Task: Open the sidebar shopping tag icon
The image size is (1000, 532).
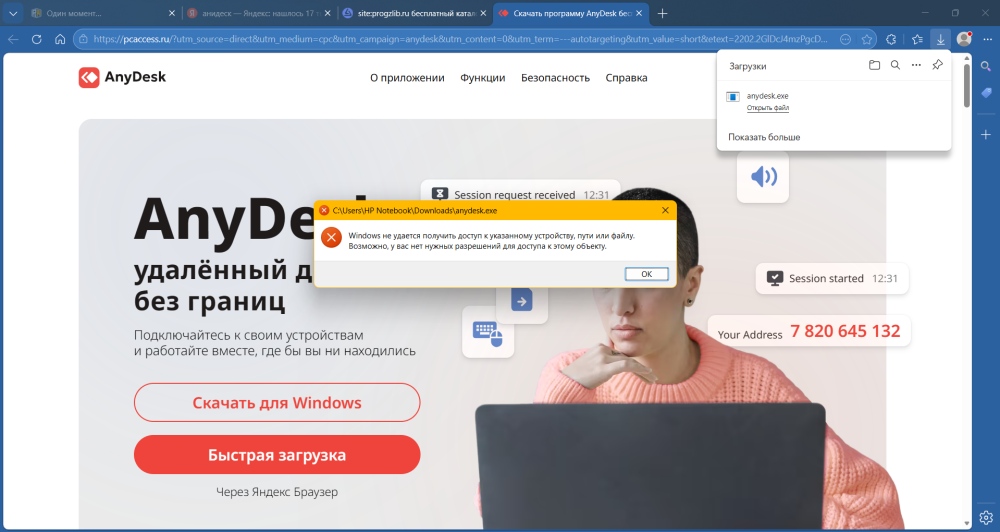Action: 986,93
